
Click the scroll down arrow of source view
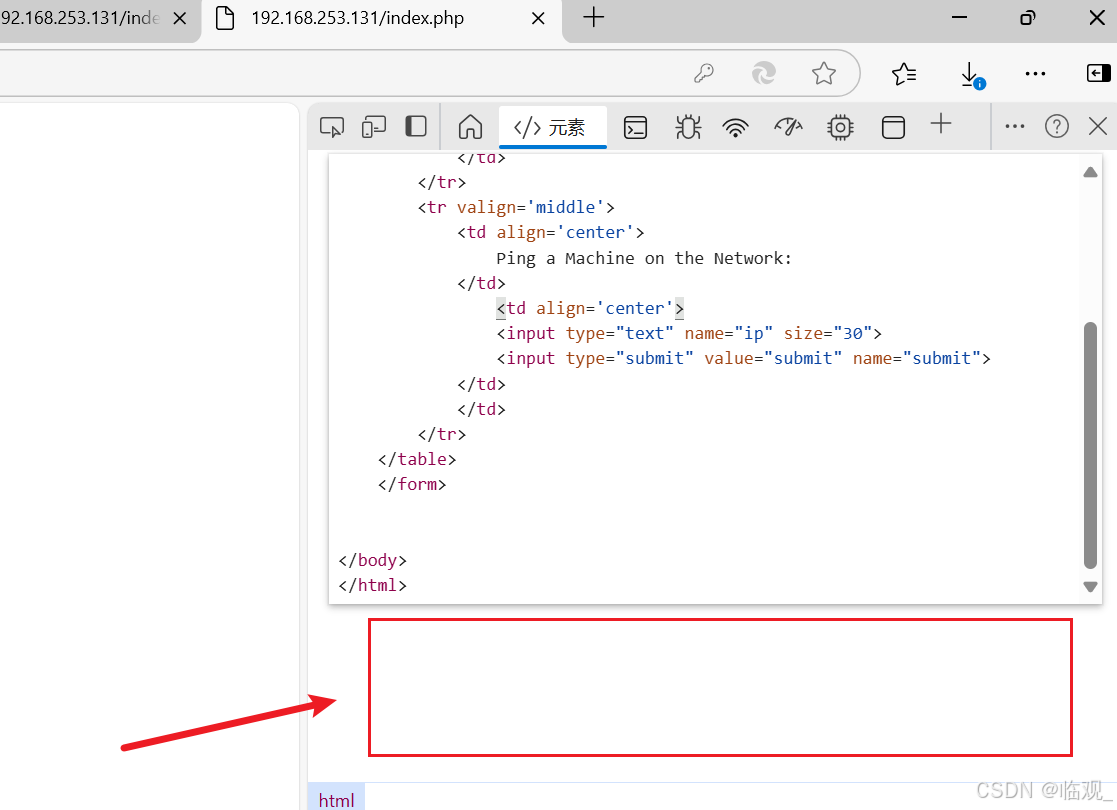pyautogui.click(x=1090, y=586)
